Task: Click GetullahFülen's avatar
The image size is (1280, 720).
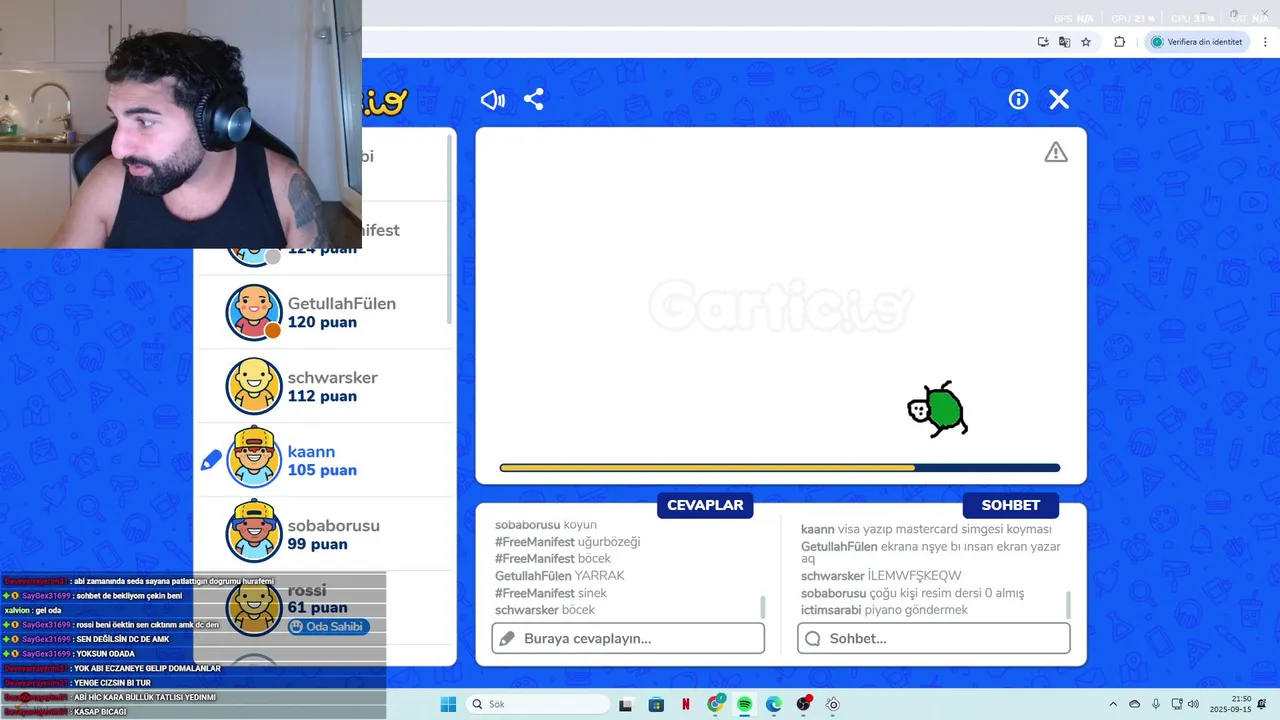Action: tap(254, 313)
